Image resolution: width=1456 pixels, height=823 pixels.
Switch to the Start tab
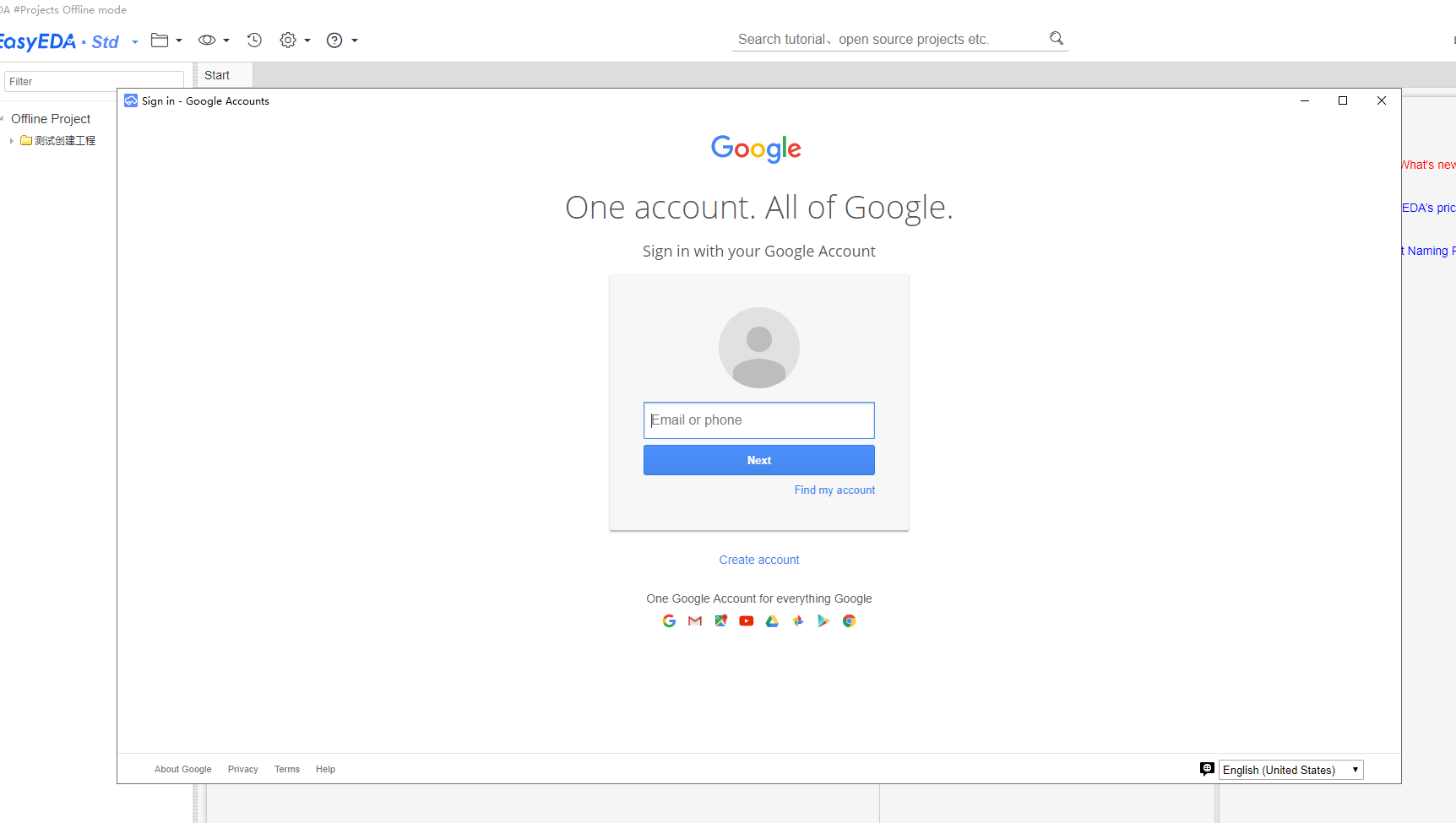[217, 75]
